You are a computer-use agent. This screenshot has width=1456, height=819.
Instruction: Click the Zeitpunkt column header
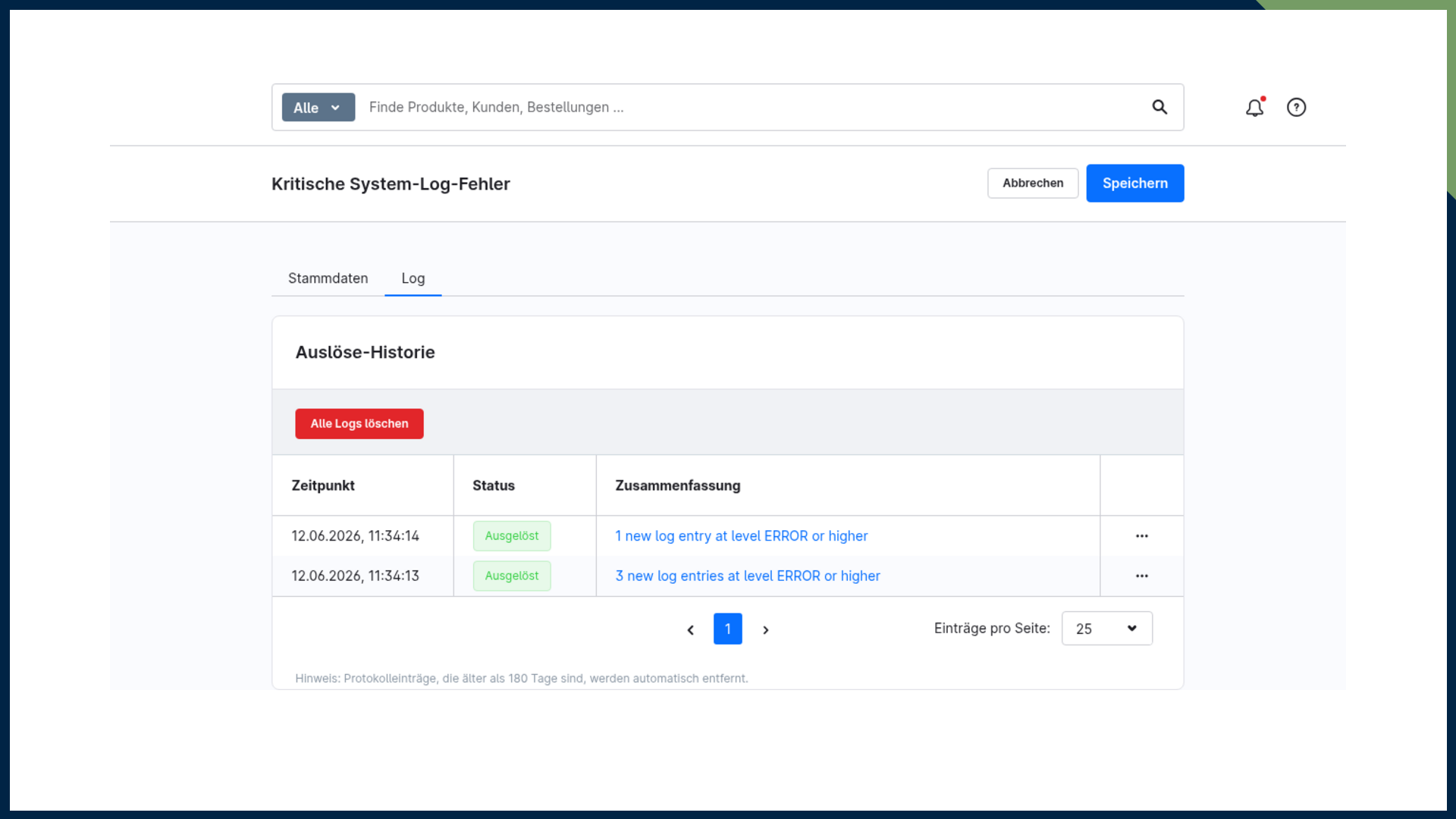point(323,485)
